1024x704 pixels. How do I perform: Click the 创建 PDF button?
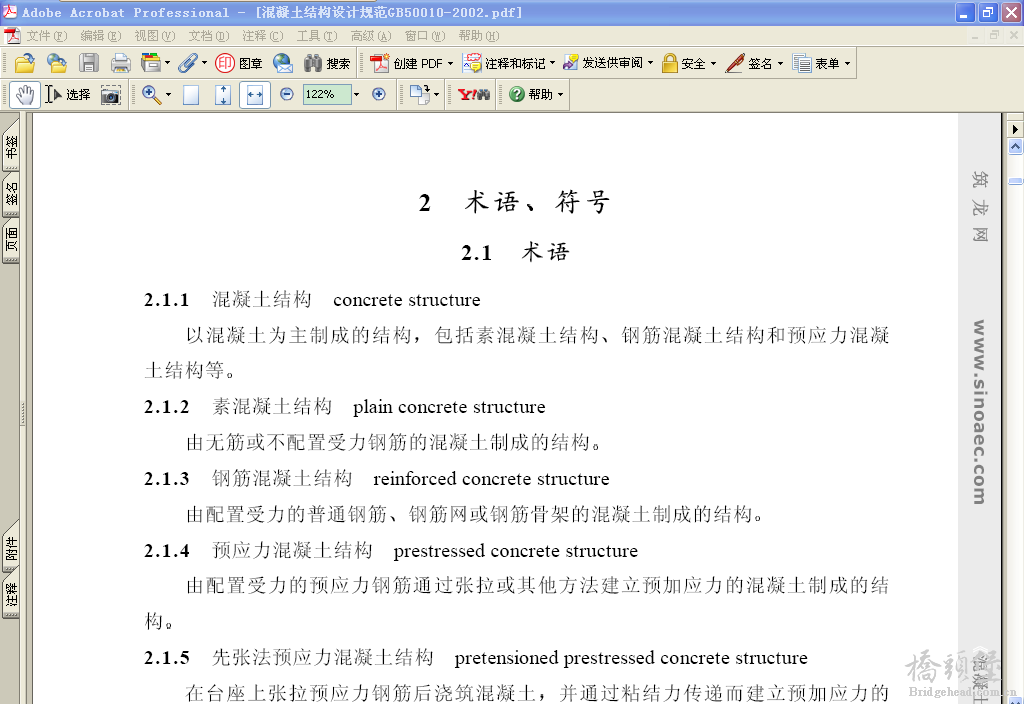pyautogui.click(x=406, y=63)
